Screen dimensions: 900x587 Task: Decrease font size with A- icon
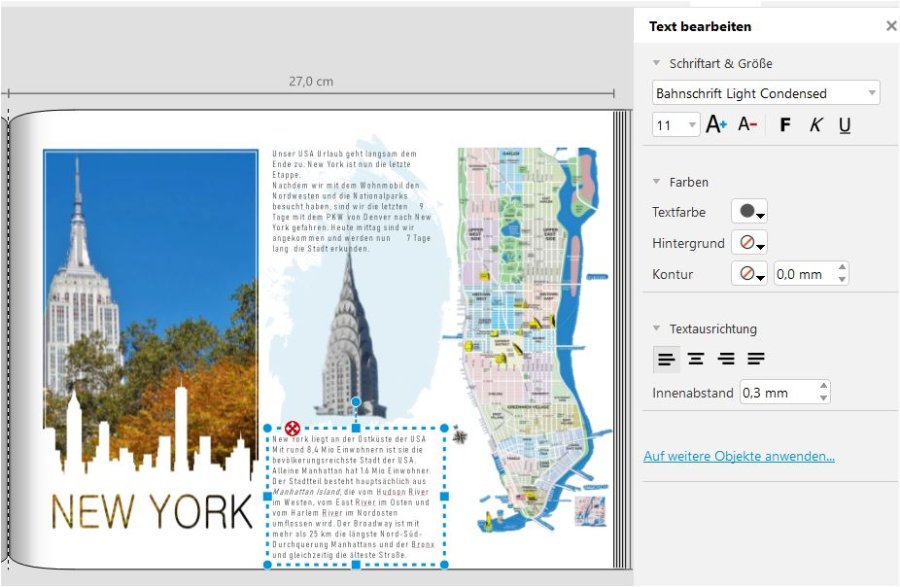[747, 125]
